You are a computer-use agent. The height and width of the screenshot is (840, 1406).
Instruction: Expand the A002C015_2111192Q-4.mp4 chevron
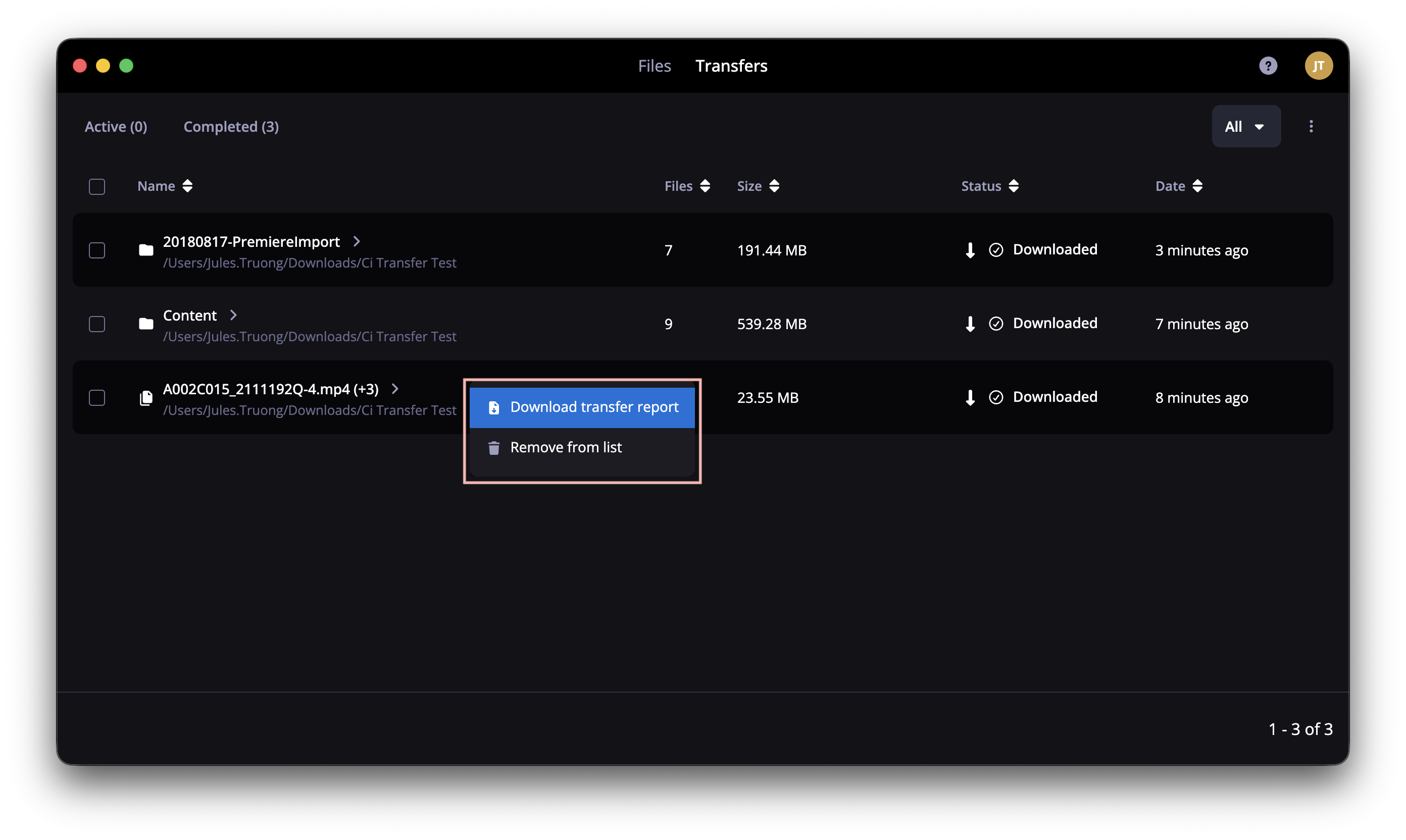tap(394, 389)
